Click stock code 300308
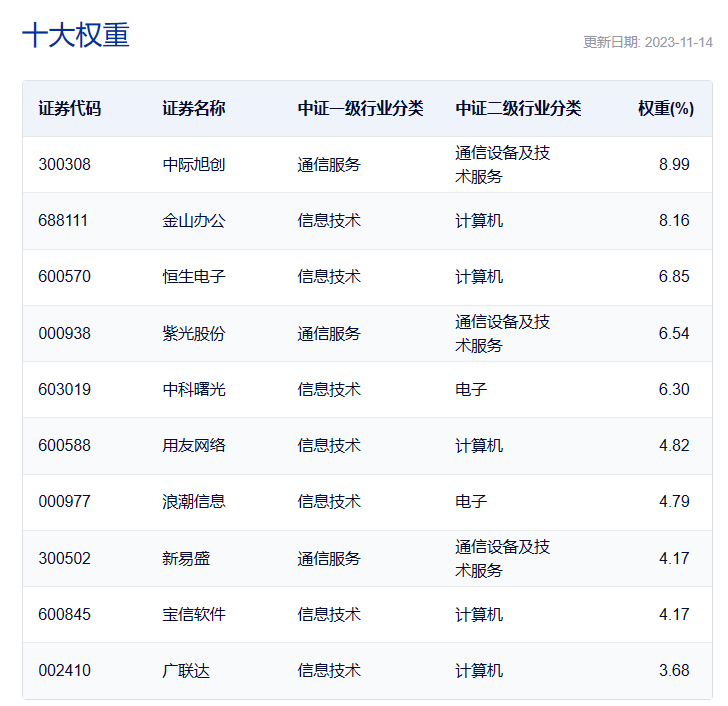 (65, 164)
